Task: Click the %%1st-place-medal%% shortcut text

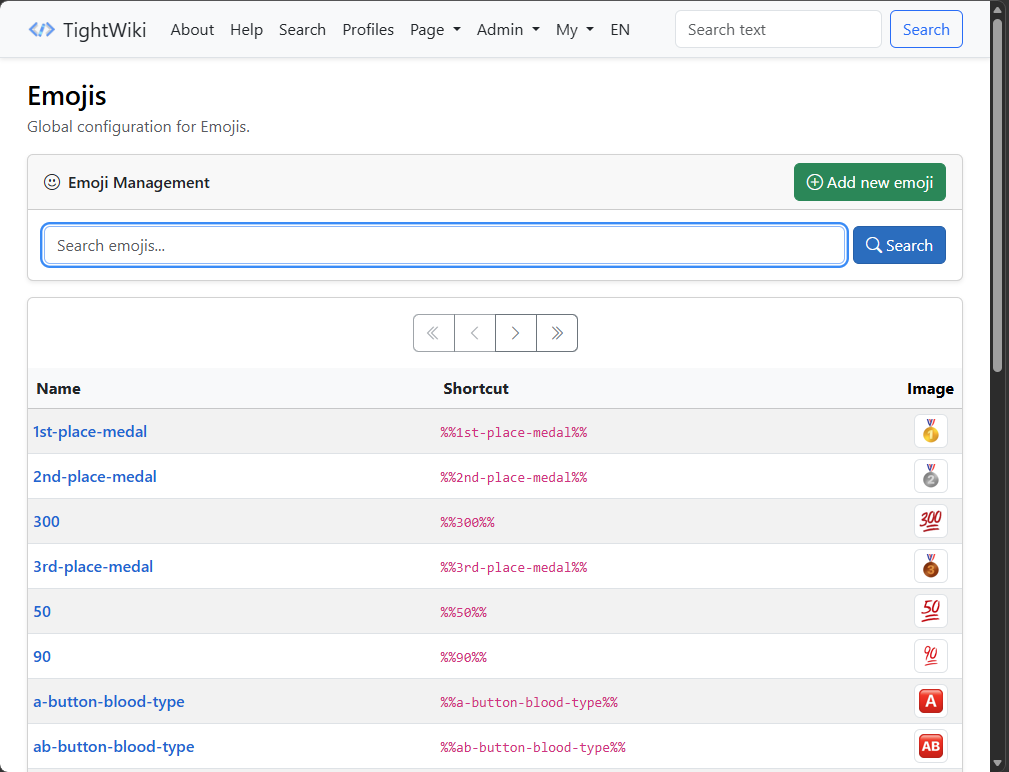Action: coord(514,432)
